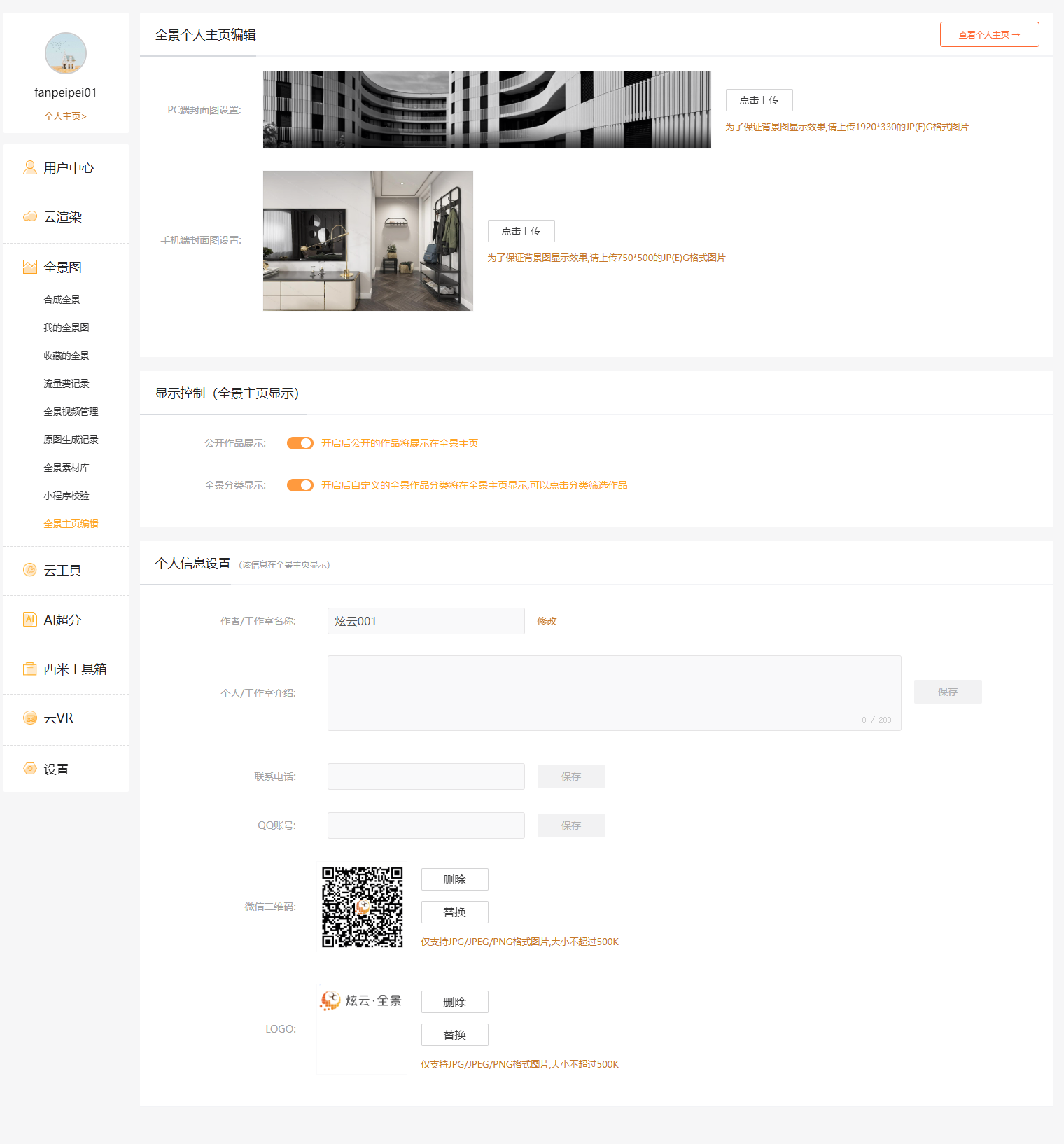Click the 云VR headset icon
Viewport: 1064px width, 1144px height.
point(30,718)
